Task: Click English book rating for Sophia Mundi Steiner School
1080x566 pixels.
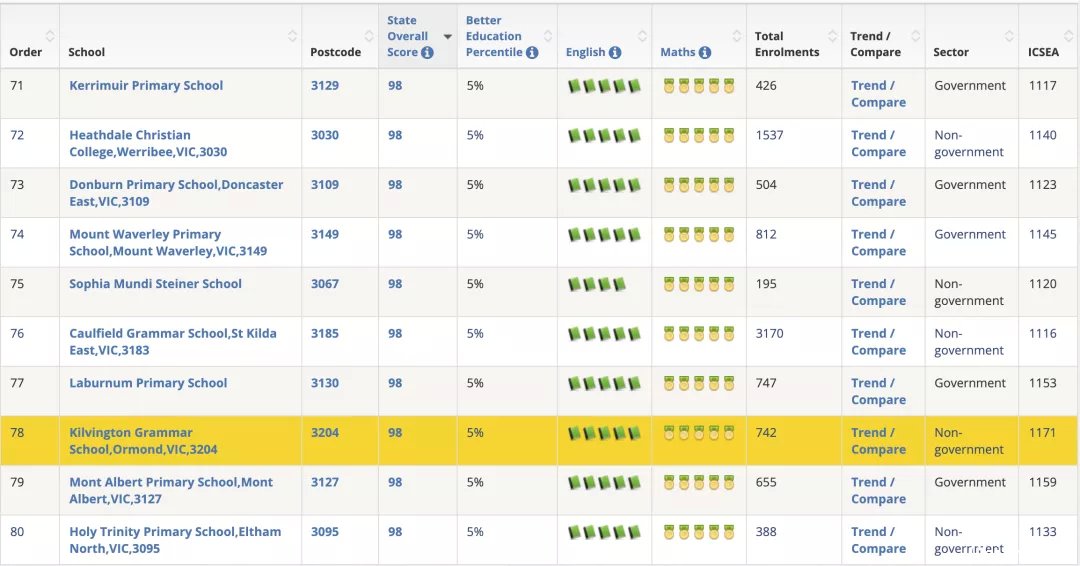Action: click(x=596, y=284)
